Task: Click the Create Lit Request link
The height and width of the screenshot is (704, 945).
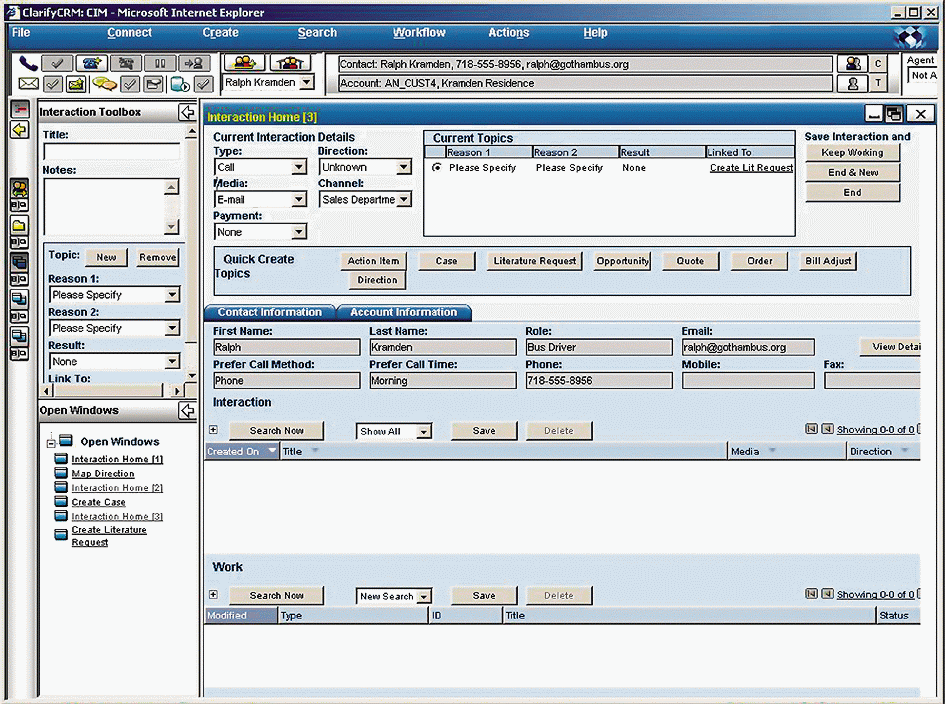Action: click(751, 168)
